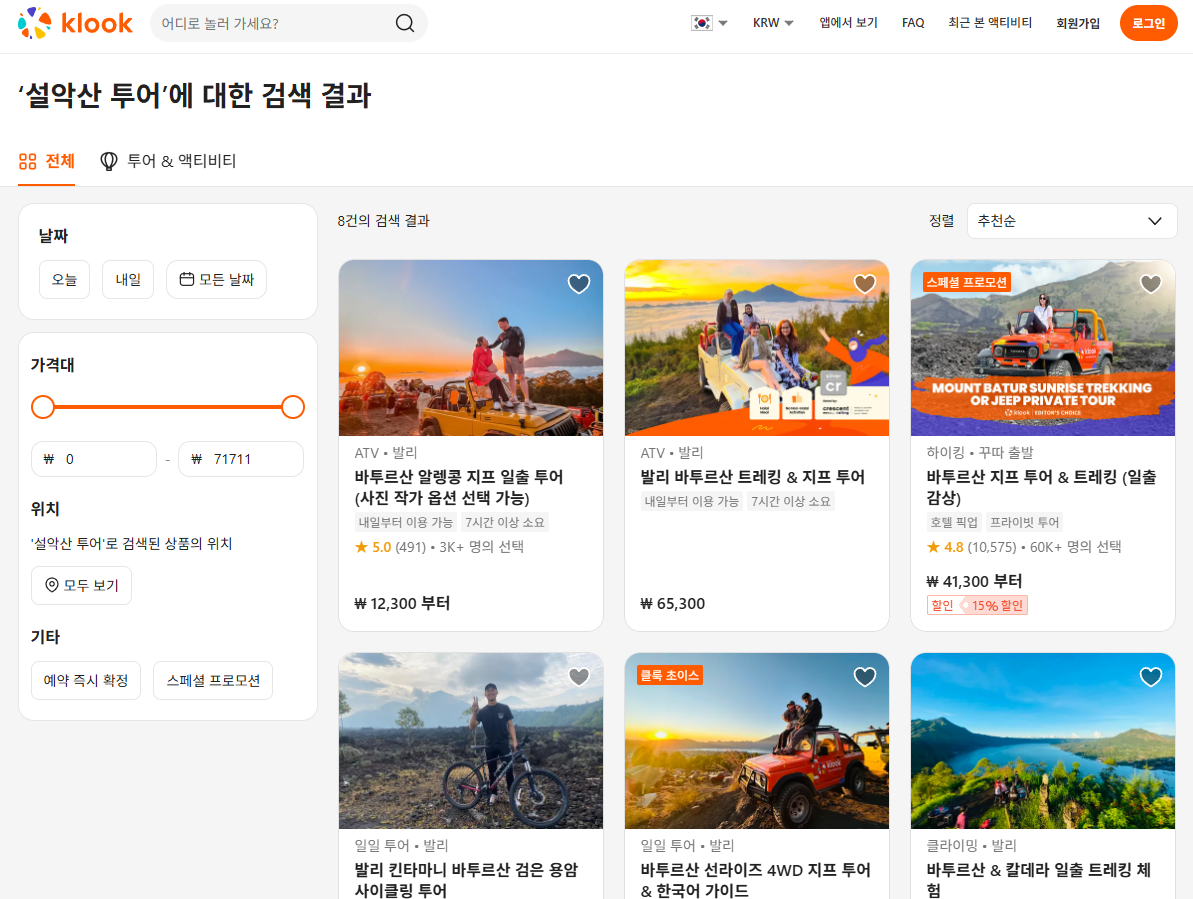1193x899 pixels.
Task: Favorite the 발리 바투르산 트레킹 & 지프 투어 heart
Action: tap(865, 284)
